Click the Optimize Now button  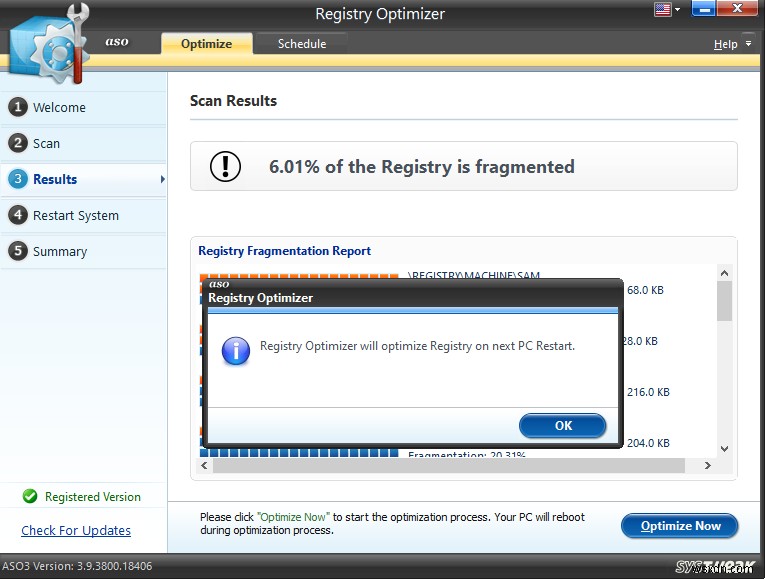[x=680, y=526]
